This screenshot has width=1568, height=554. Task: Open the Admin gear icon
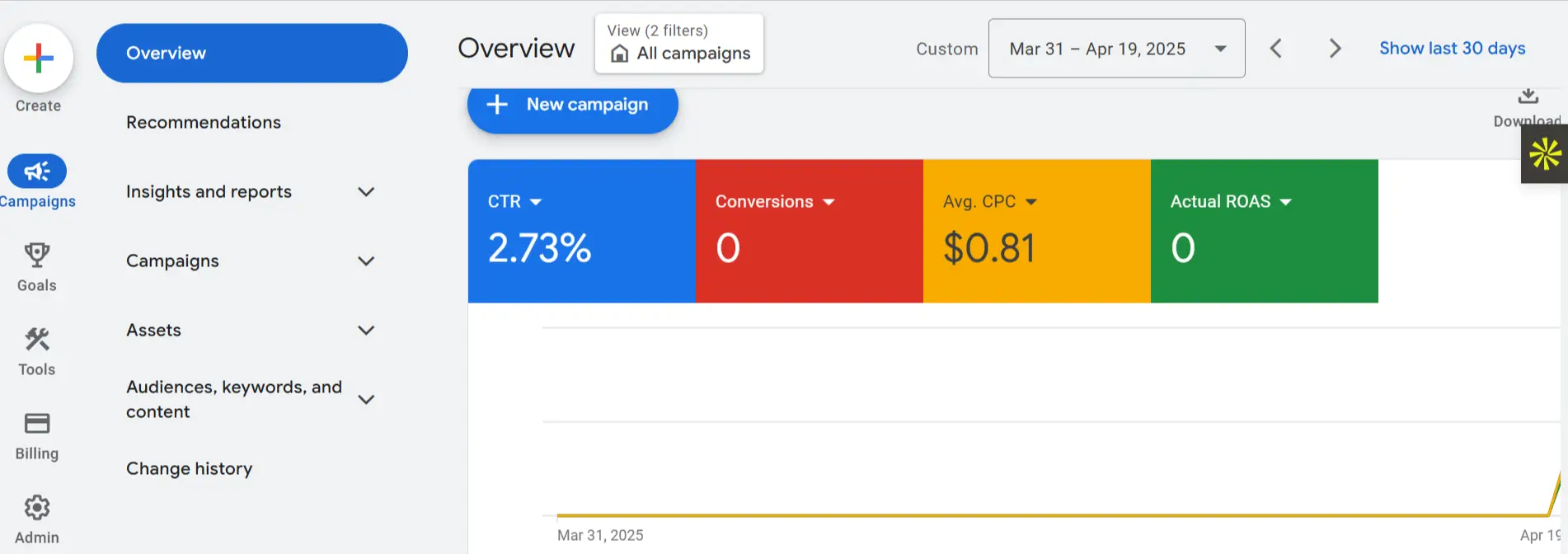(x=37, y=508)
